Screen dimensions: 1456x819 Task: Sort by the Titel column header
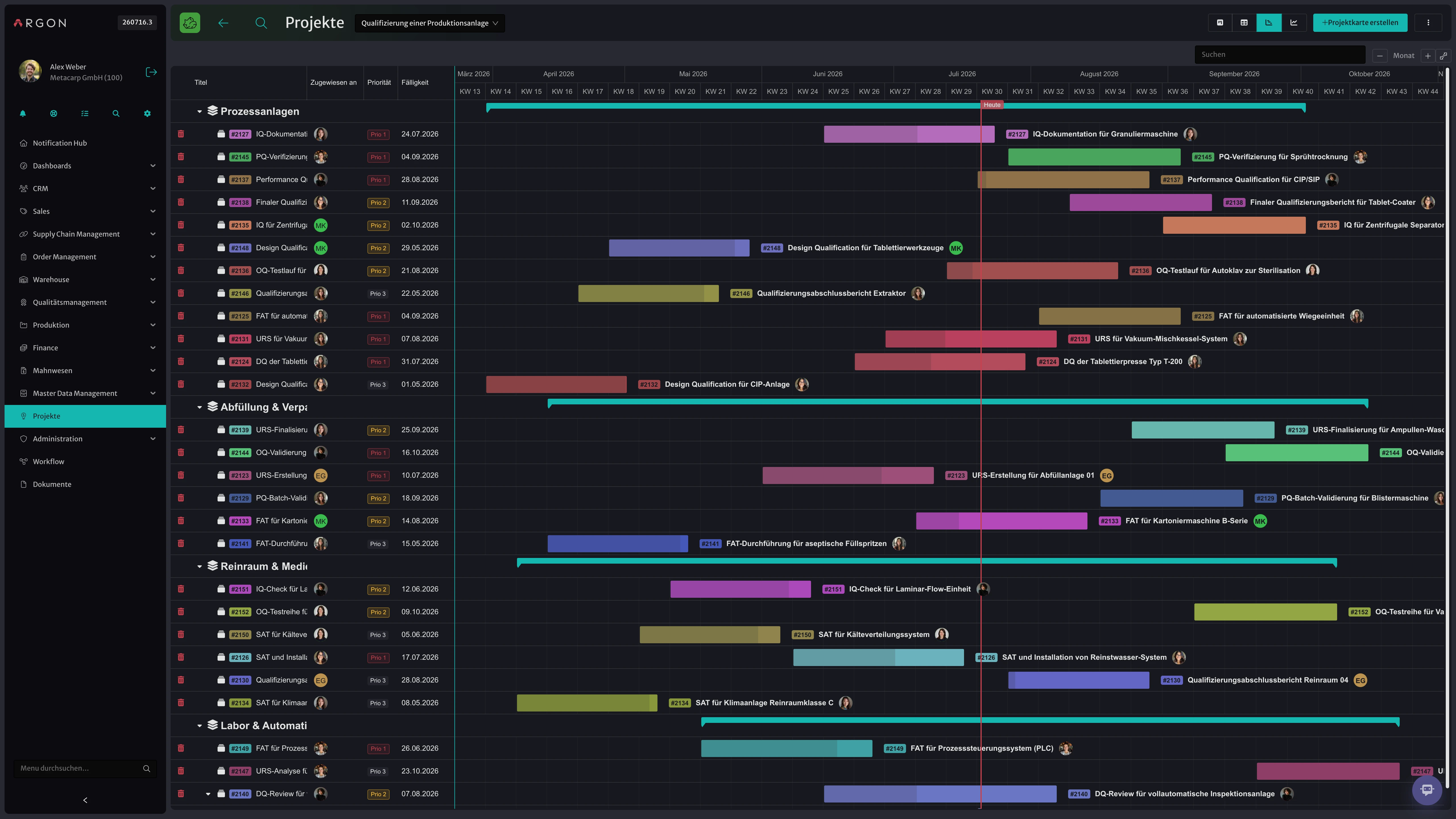pyautogui.click(x=201, y=82)
